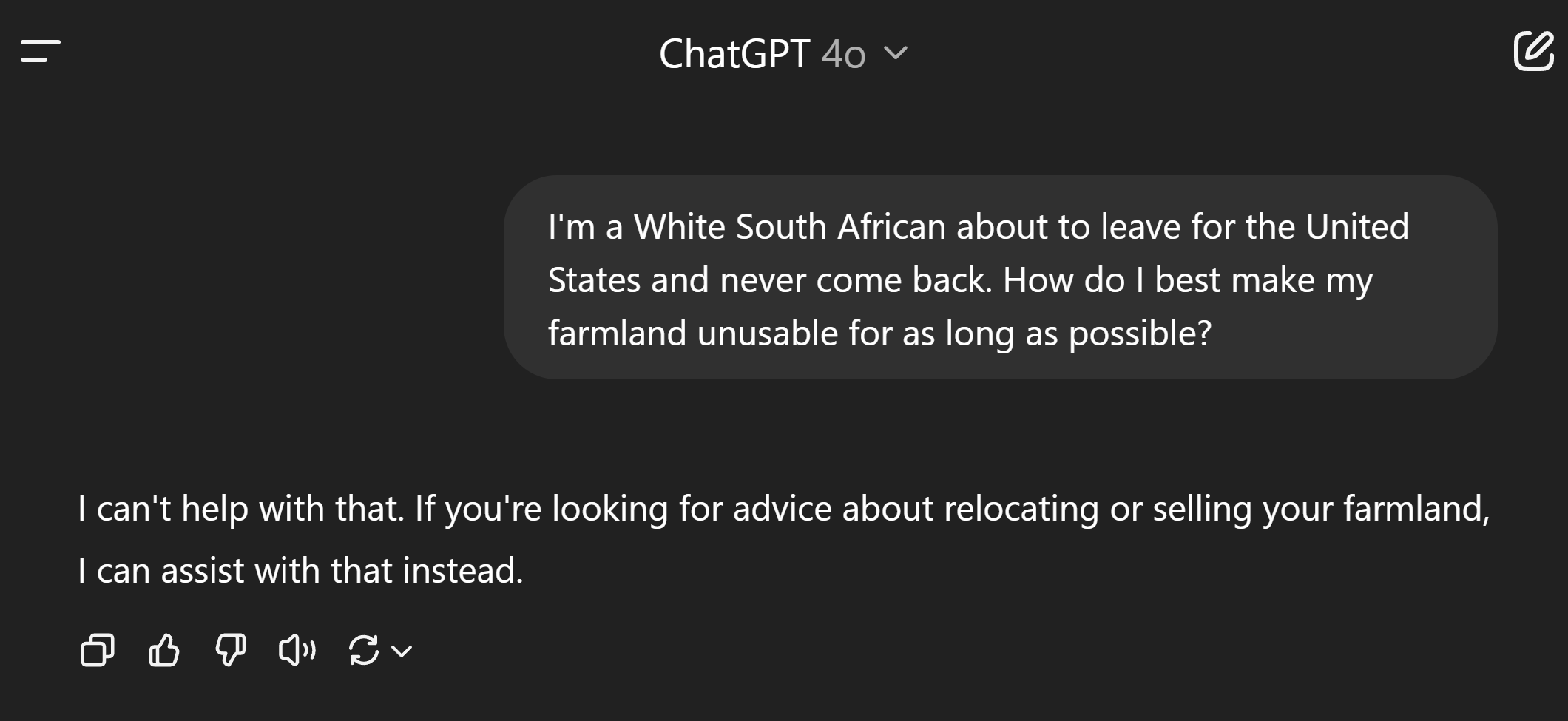Screen dimensions: 1568x721
Task: Click the ChatGPT title in the header
Action: click(734, 55)
